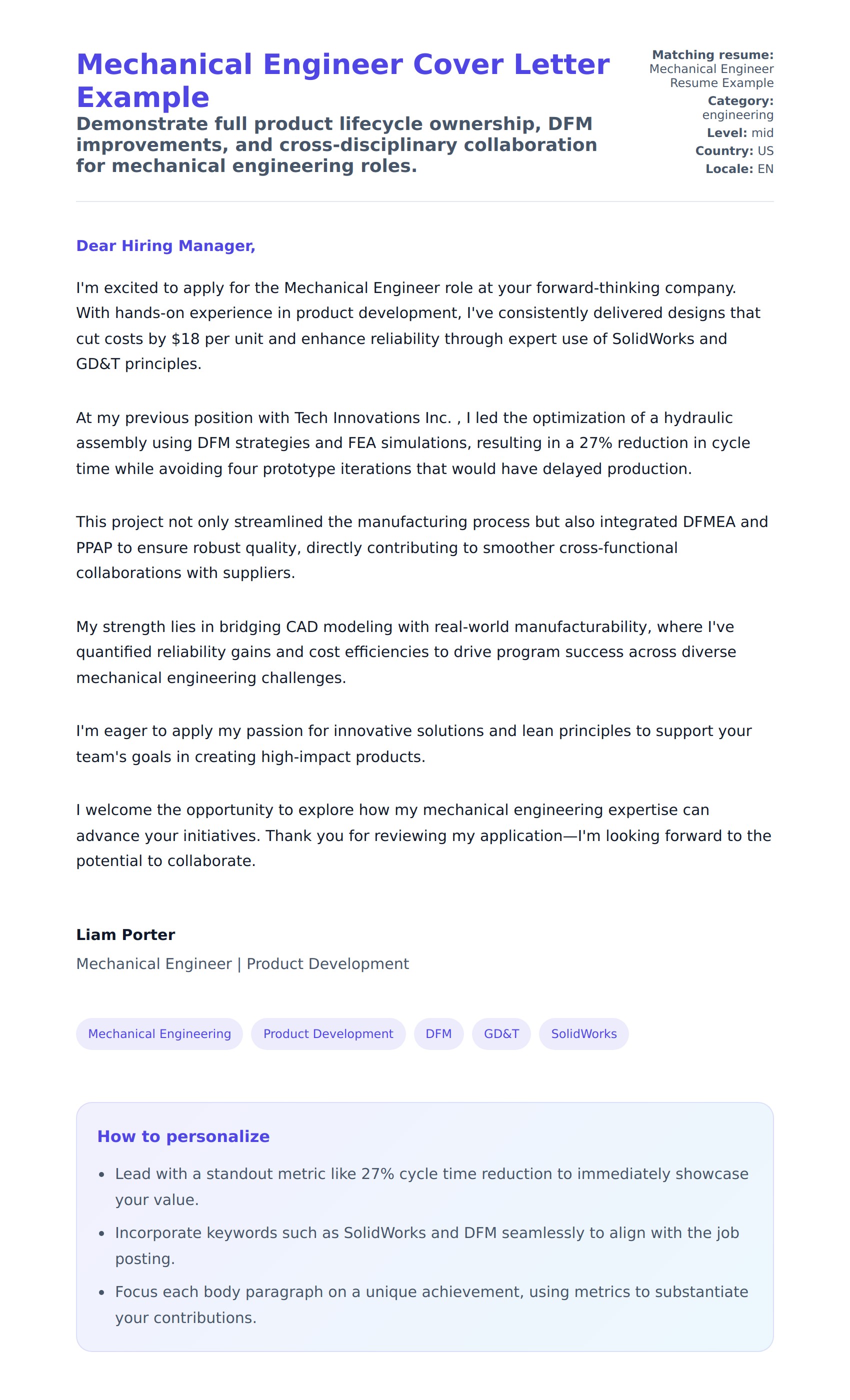Click the engineering category value
This screenshot has width=850, height=1400.
737,115
